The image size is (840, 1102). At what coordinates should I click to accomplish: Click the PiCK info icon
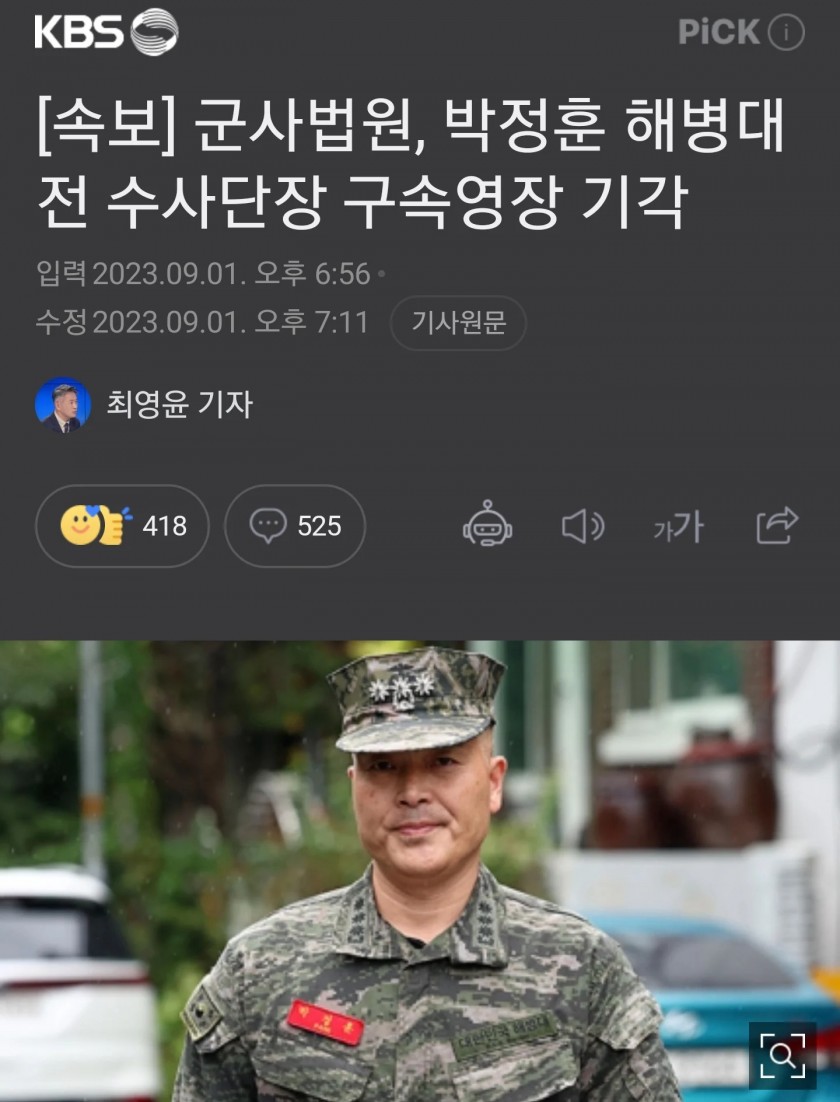click(x=785, y=32)
